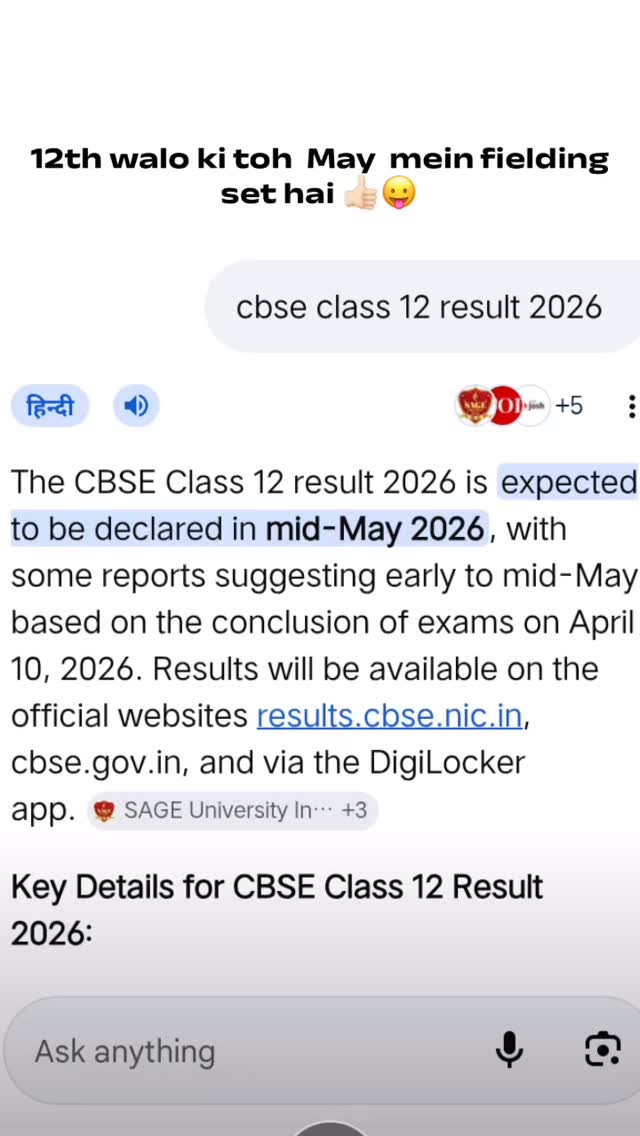Tap the 'cbse.gov.in' website text

[98, 763]
